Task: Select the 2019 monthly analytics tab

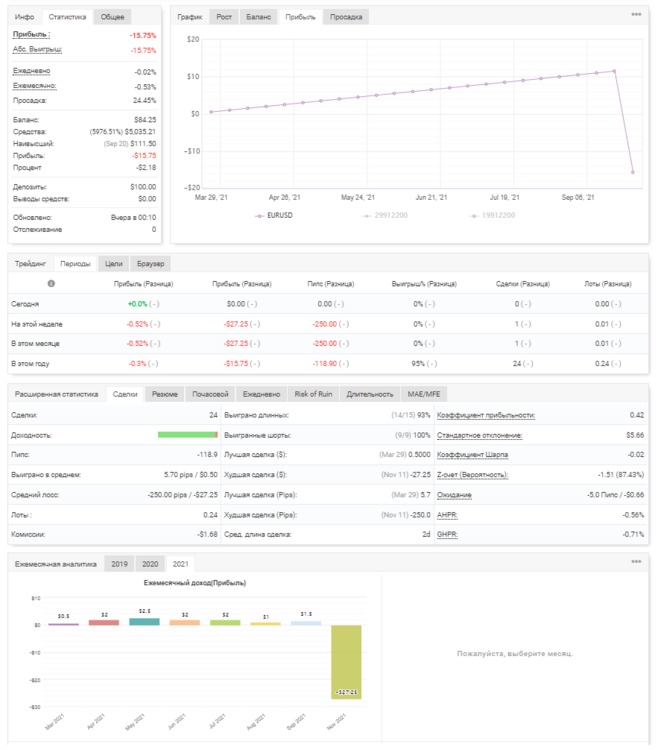Action: 120,564
